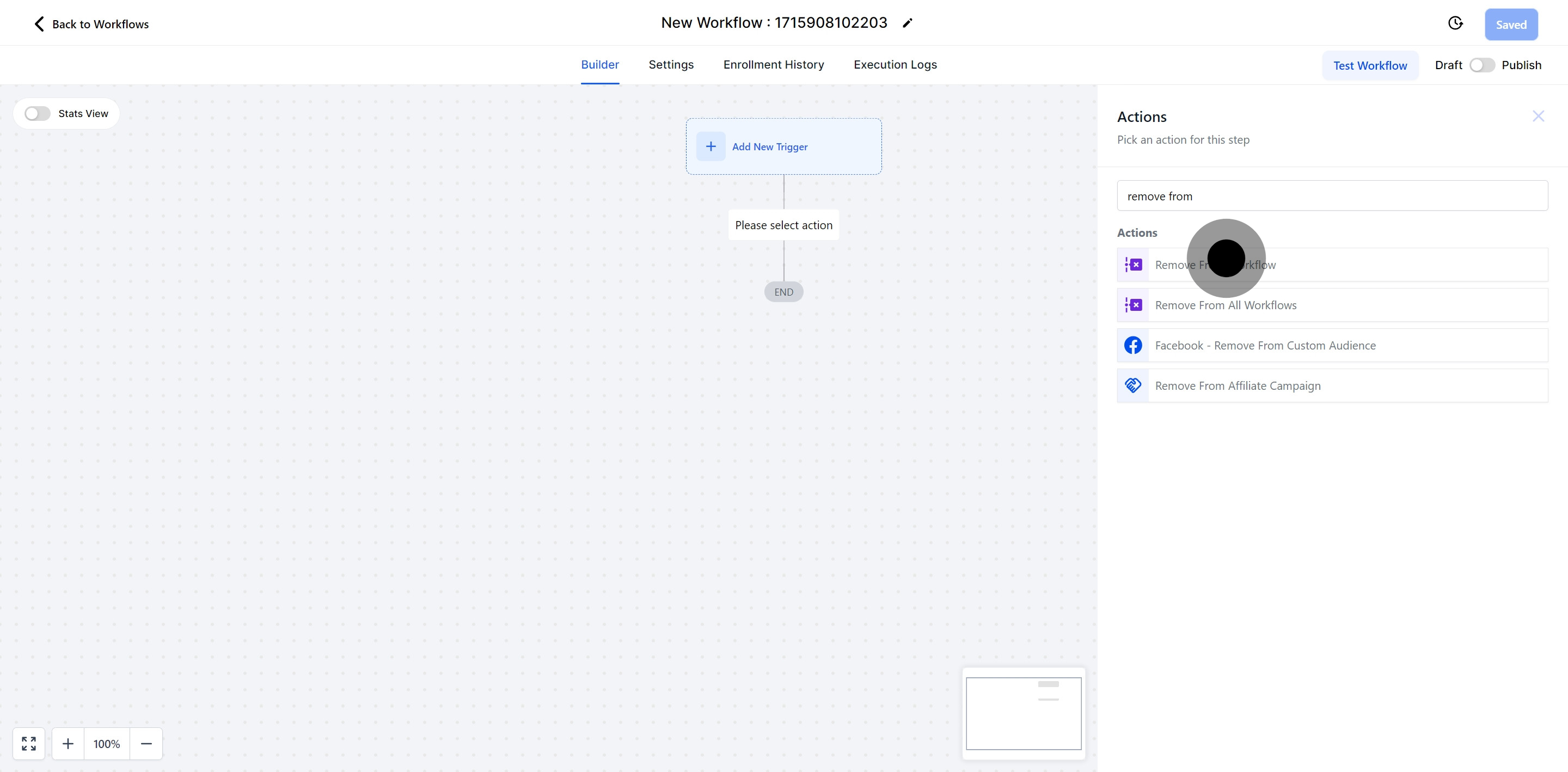Switch to the Settings tab
Image resolution: width=1568 pixels, height=772 pixels.
click(671, 65)
